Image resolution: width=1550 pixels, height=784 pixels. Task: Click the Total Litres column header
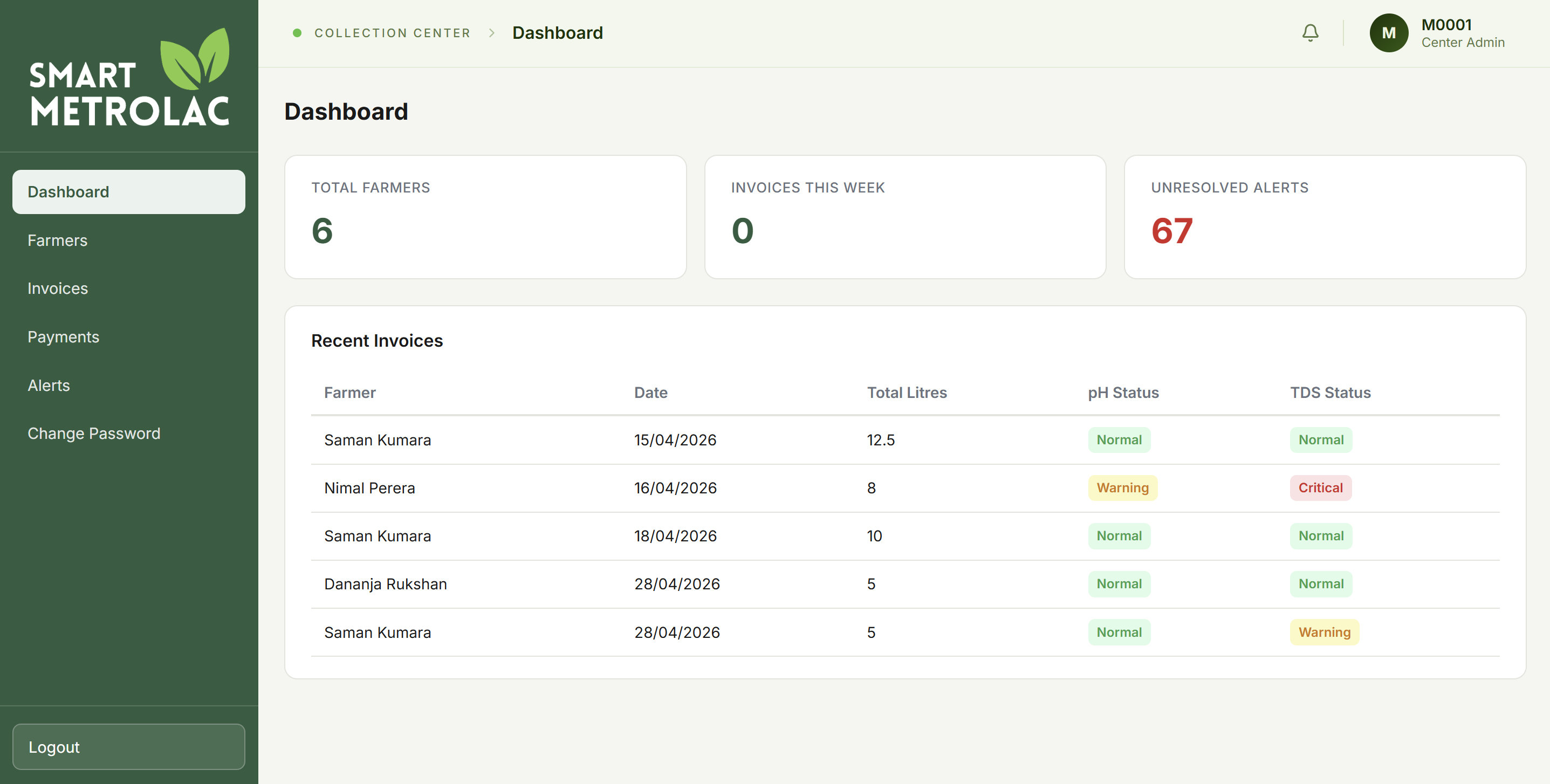tap(906, 393)
